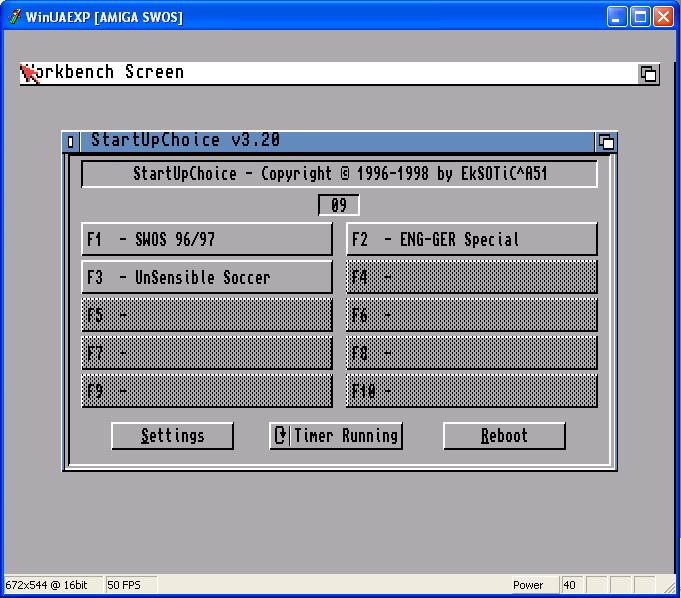Click the StartUpChoice window close gadget

[x=71, y=142]
